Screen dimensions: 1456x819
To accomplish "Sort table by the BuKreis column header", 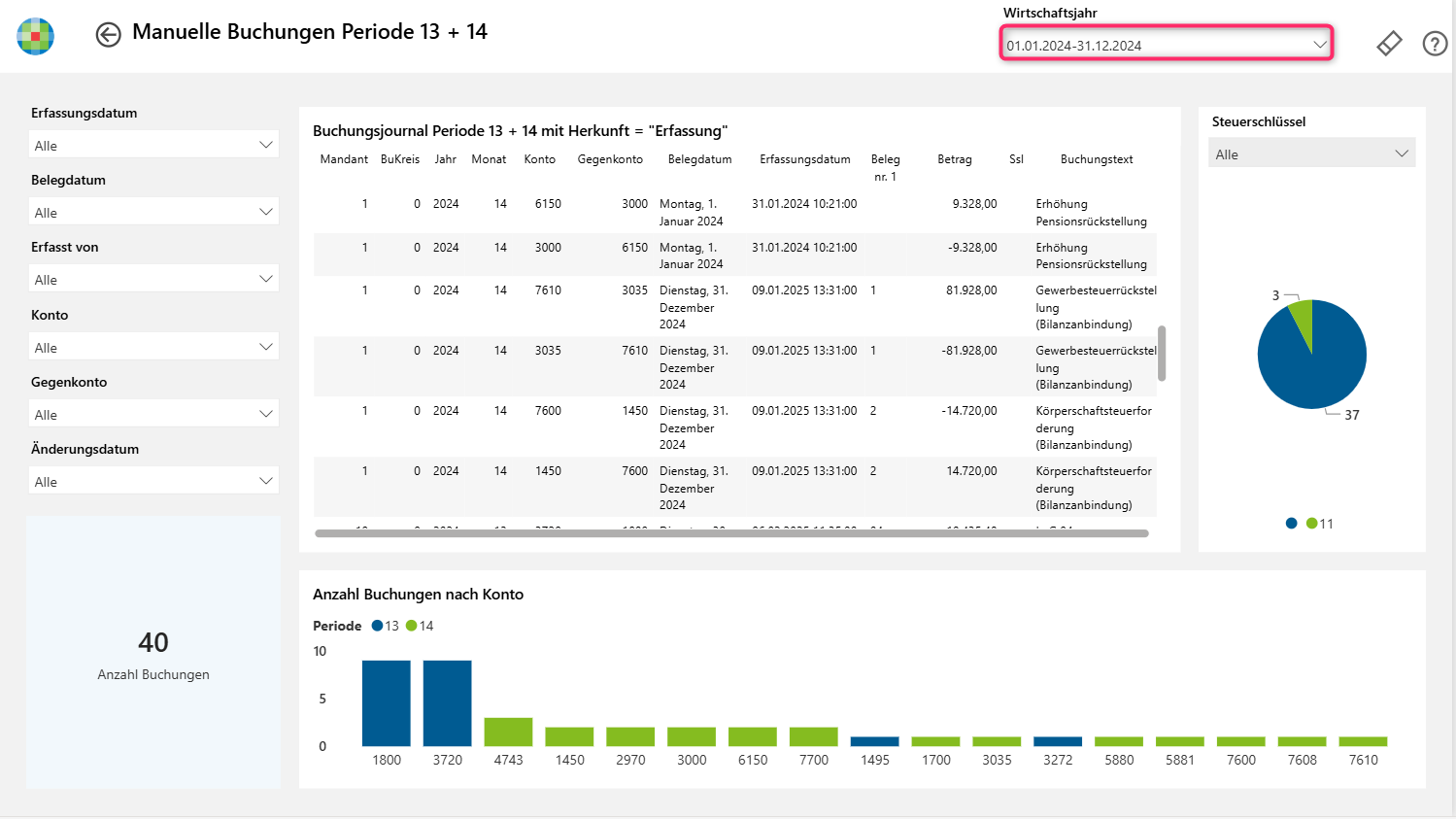I will pyautogui.click(x=400, y=159).
